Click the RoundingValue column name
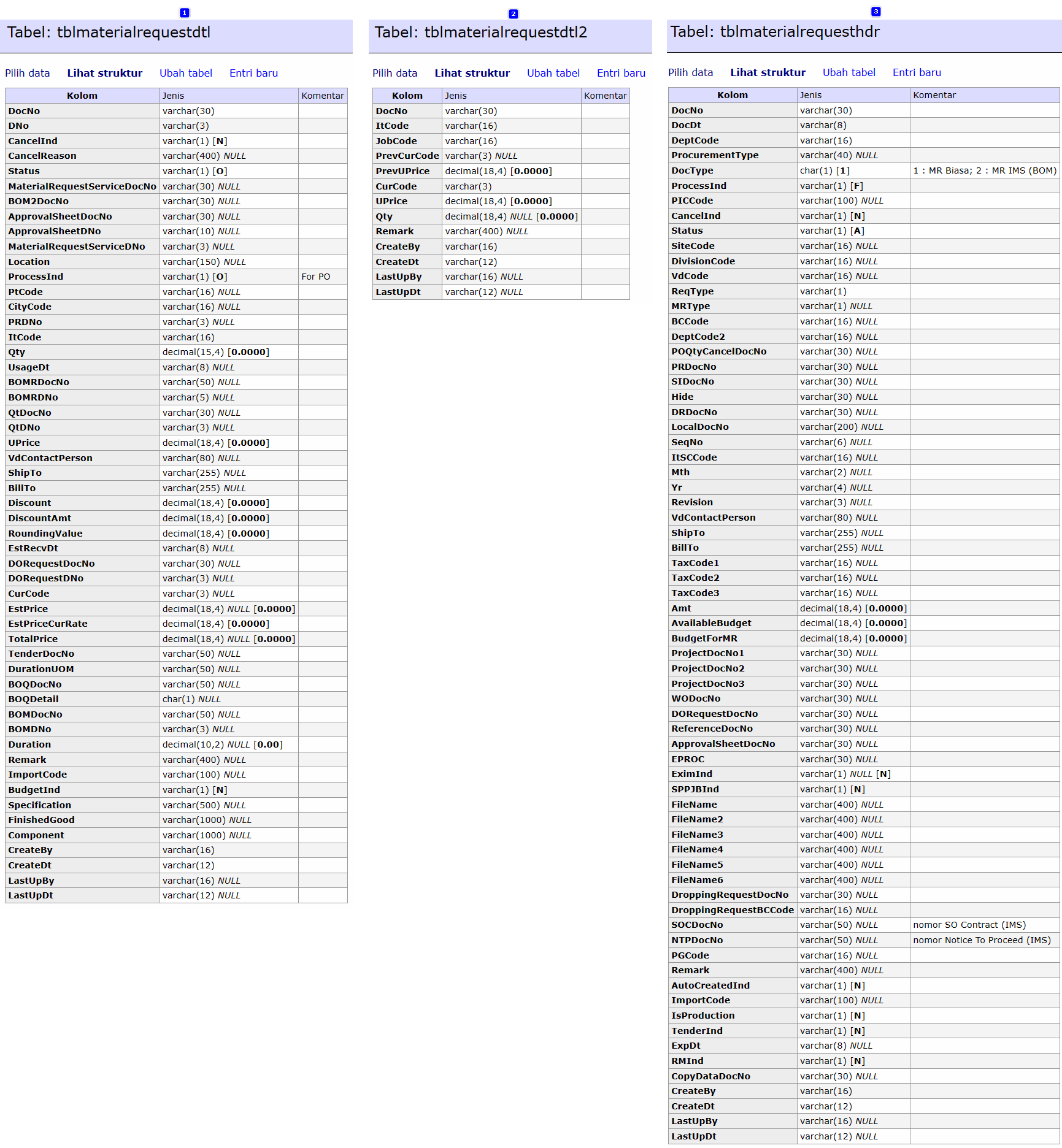 coord(45,534)
